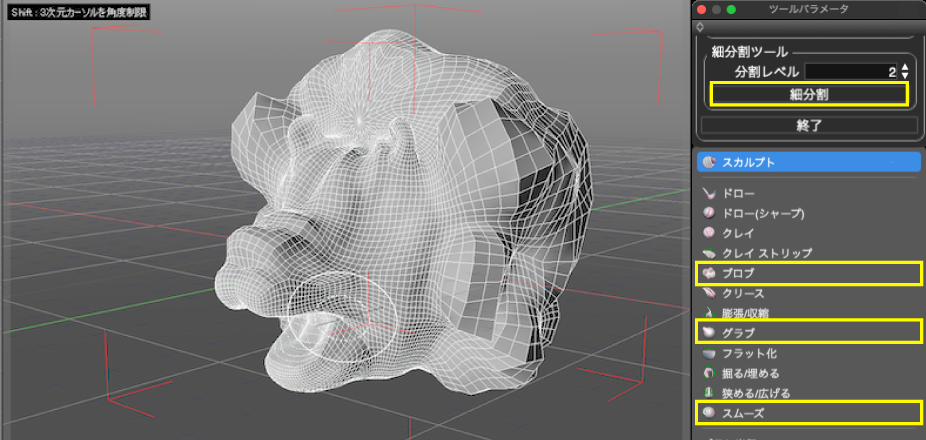Open the スカルプト mode dropdown

point(808,161)
